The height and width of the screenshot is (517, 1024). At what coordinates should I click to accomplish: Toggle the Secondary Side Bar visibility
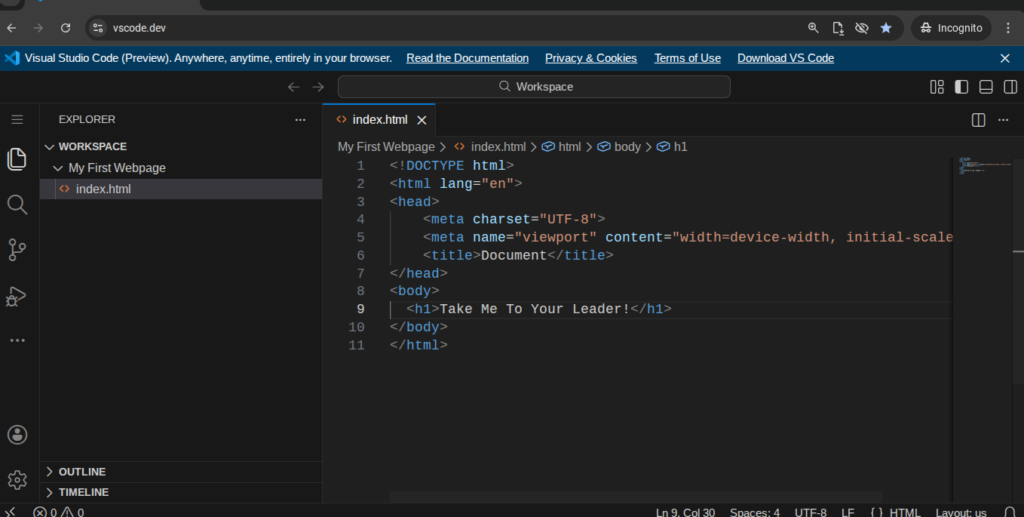(x=1009, y=87)
